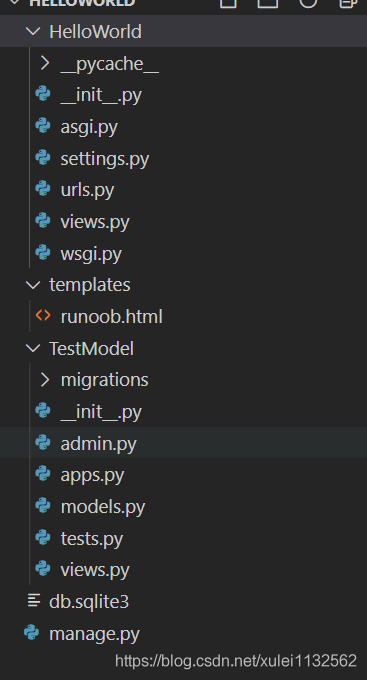This screenshot has height=680, width=367.
Task: Open urls.py in HelloWorld folder
Action: point(87,190)
